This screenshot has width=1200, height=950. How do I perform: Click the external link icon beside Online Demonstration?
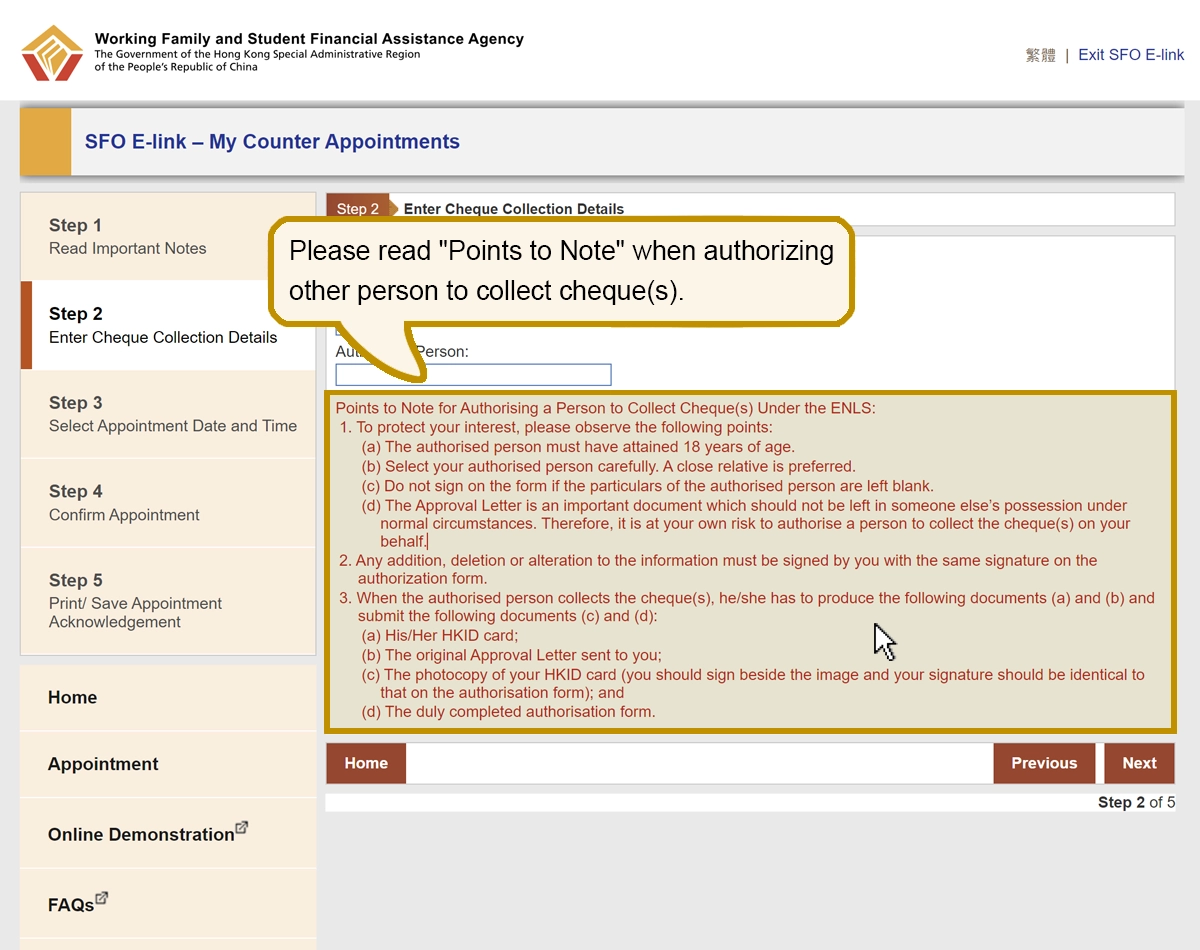(242, 828)
